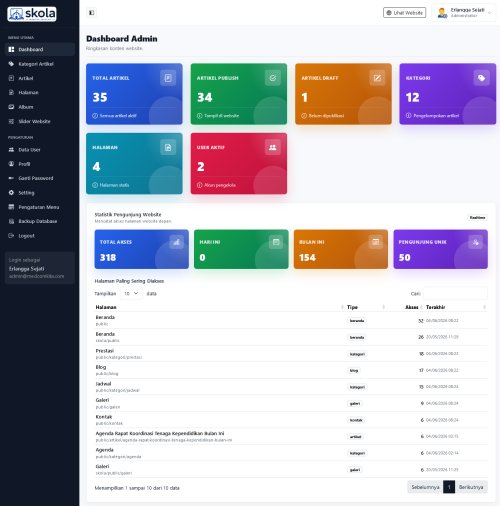Click the Kategori Artikel tag icon
500x506 pixels.
11,64
